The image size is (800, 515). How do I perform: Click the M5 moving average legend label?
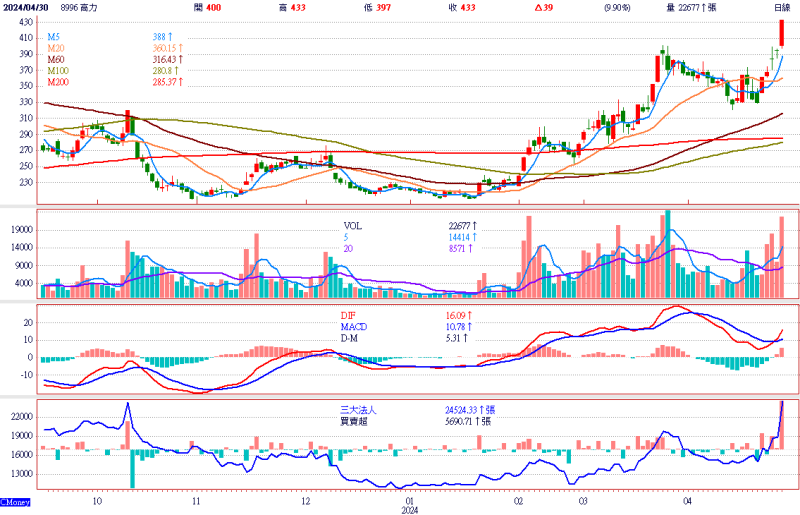pyautogui.click(x=53, y=37)
